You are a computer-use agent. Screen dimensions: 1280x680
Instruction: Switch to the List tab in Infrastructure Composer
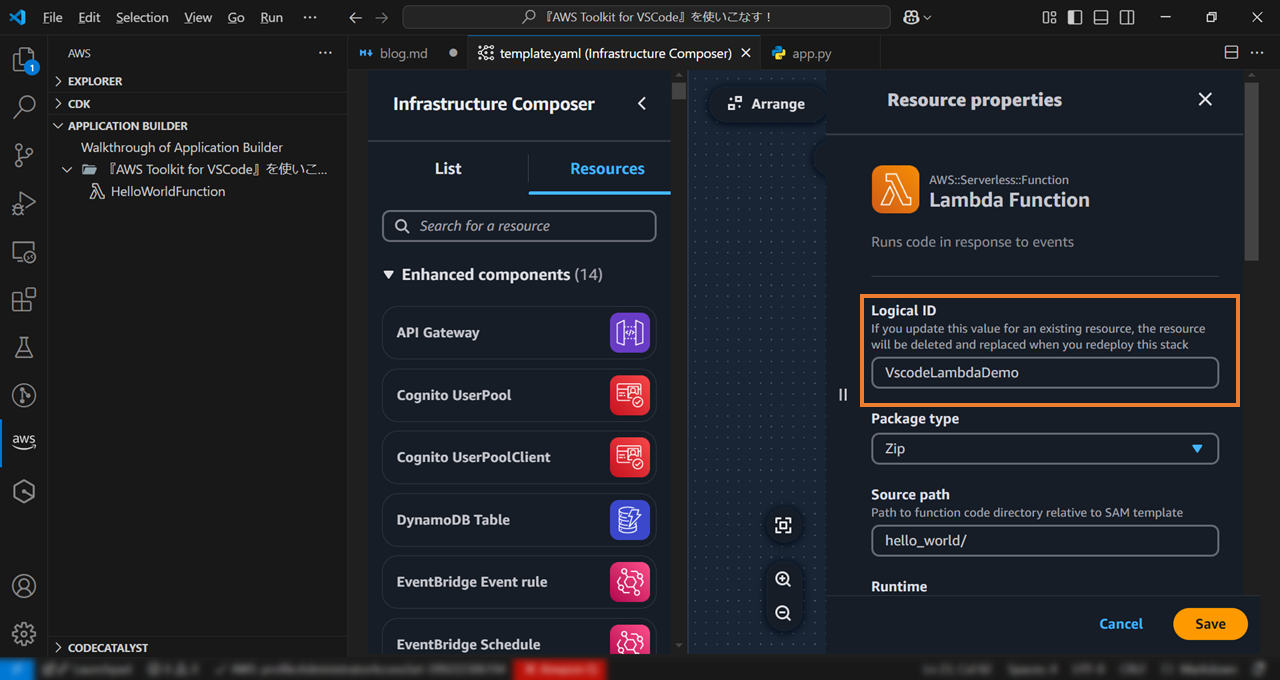pyautogui.click(x=447, y=168)
